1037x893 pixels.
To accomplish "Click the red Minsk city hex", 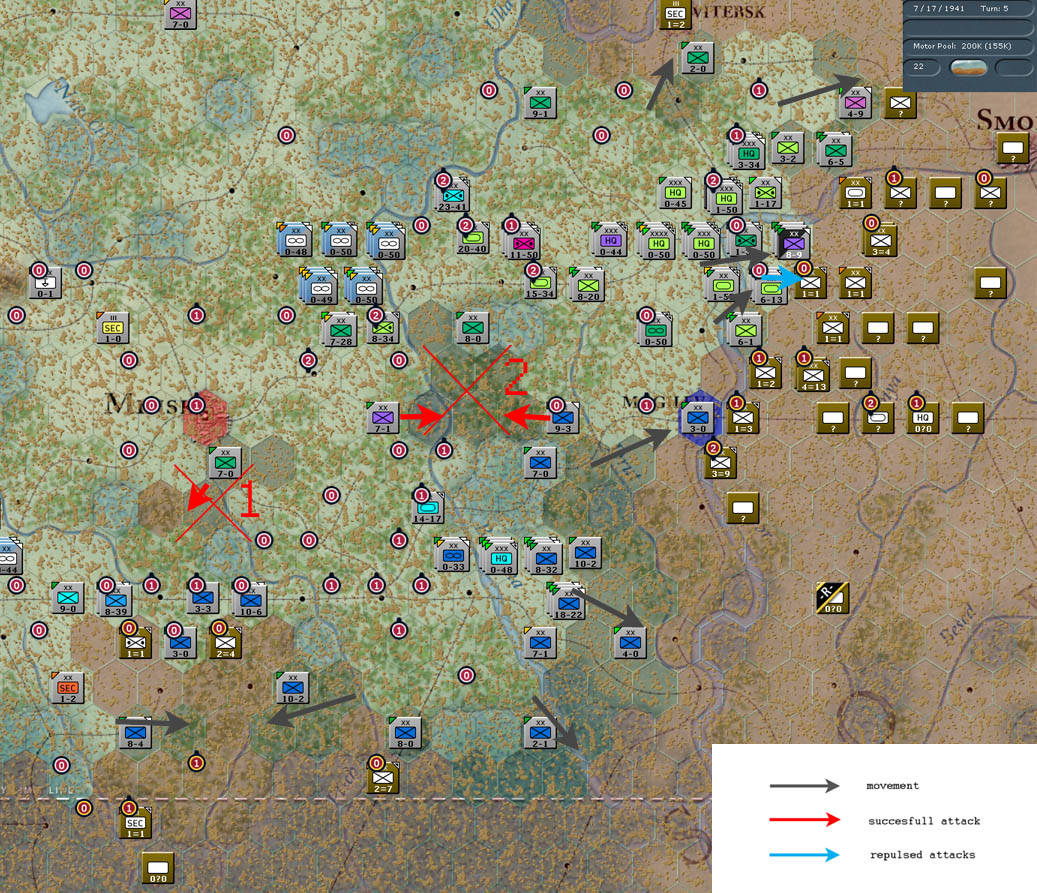I will pyautogui.click(x=205, y=418).
